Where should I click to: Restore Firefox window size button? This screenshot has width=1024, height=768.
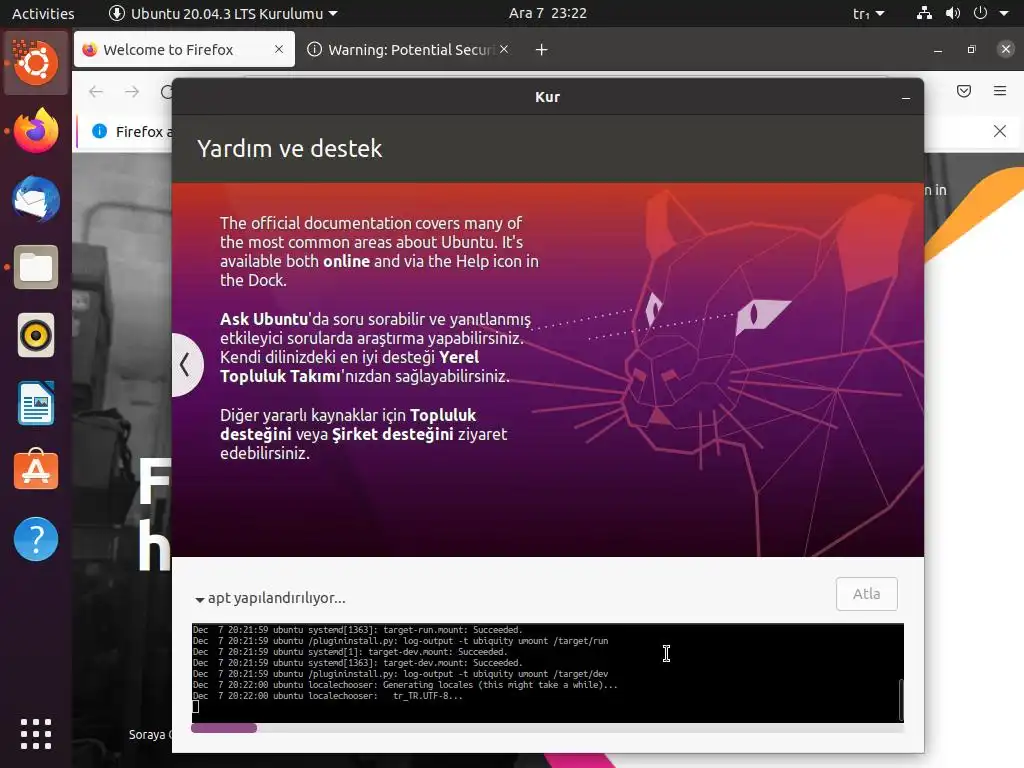(x=972, y=50)
